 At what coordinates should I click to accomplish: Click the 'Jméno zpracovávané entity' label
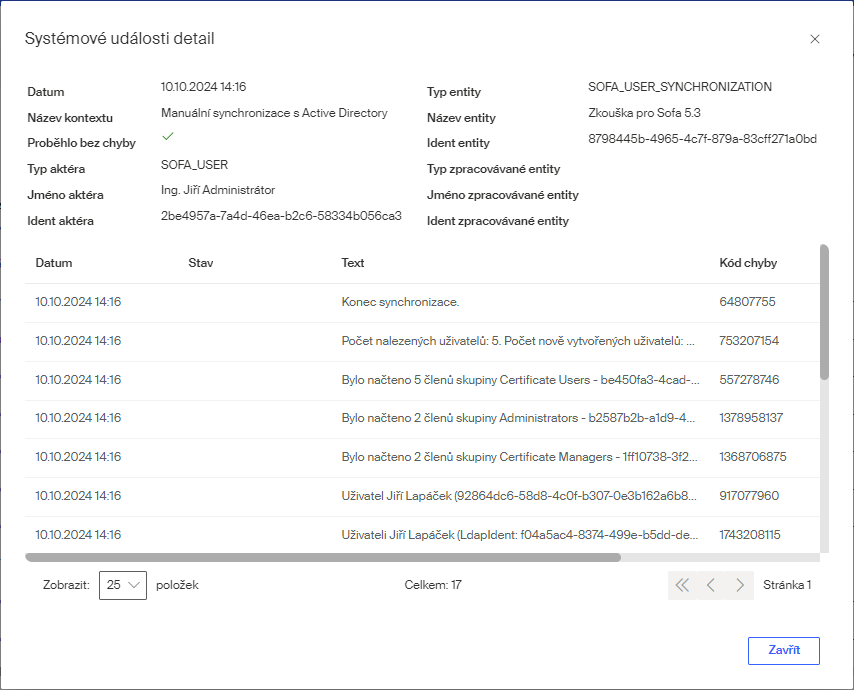[x=503, y=195]
